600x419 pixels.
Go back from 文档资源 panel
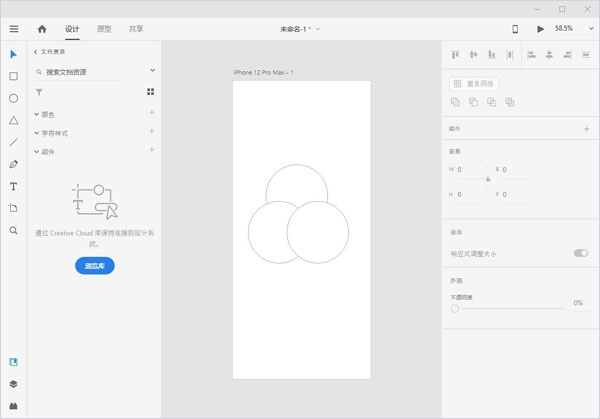point(36,52)
